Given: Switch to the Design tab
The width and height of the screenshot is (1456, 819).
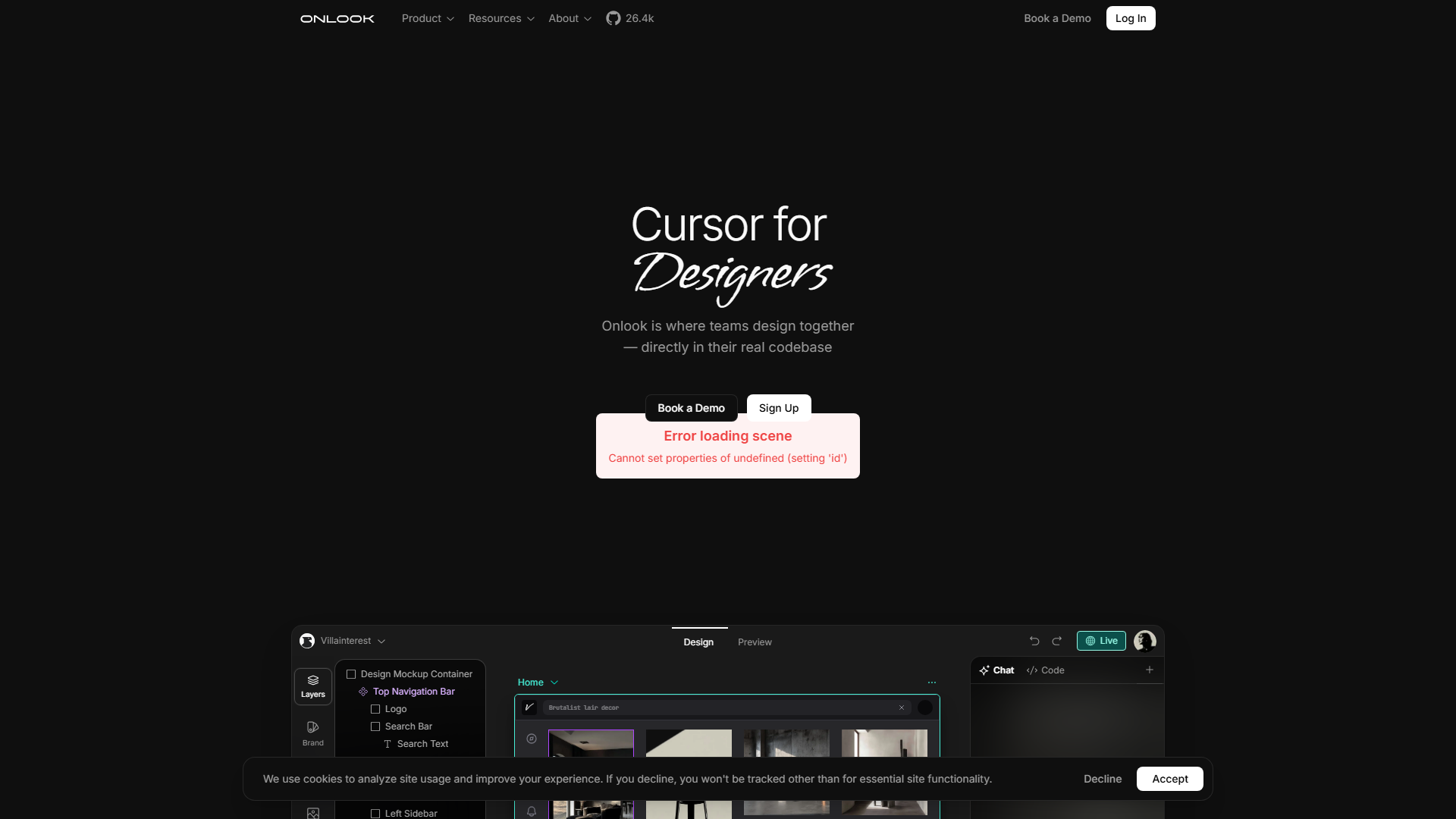Looking at the screenshot, I should 698,642.
